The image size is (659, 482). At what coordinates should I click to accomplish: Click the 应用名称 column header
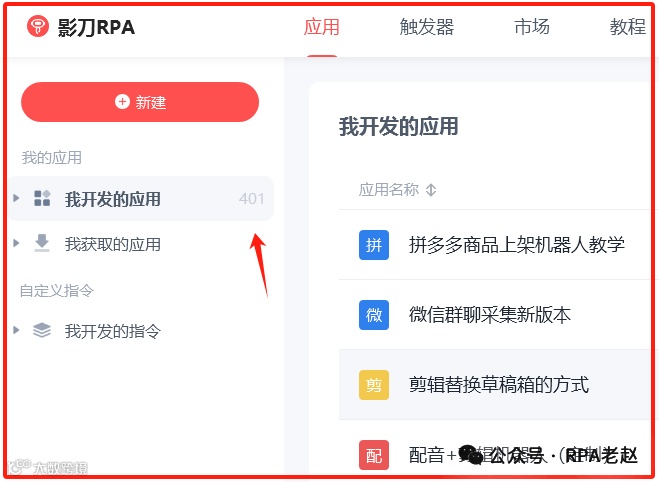point(389,190)
